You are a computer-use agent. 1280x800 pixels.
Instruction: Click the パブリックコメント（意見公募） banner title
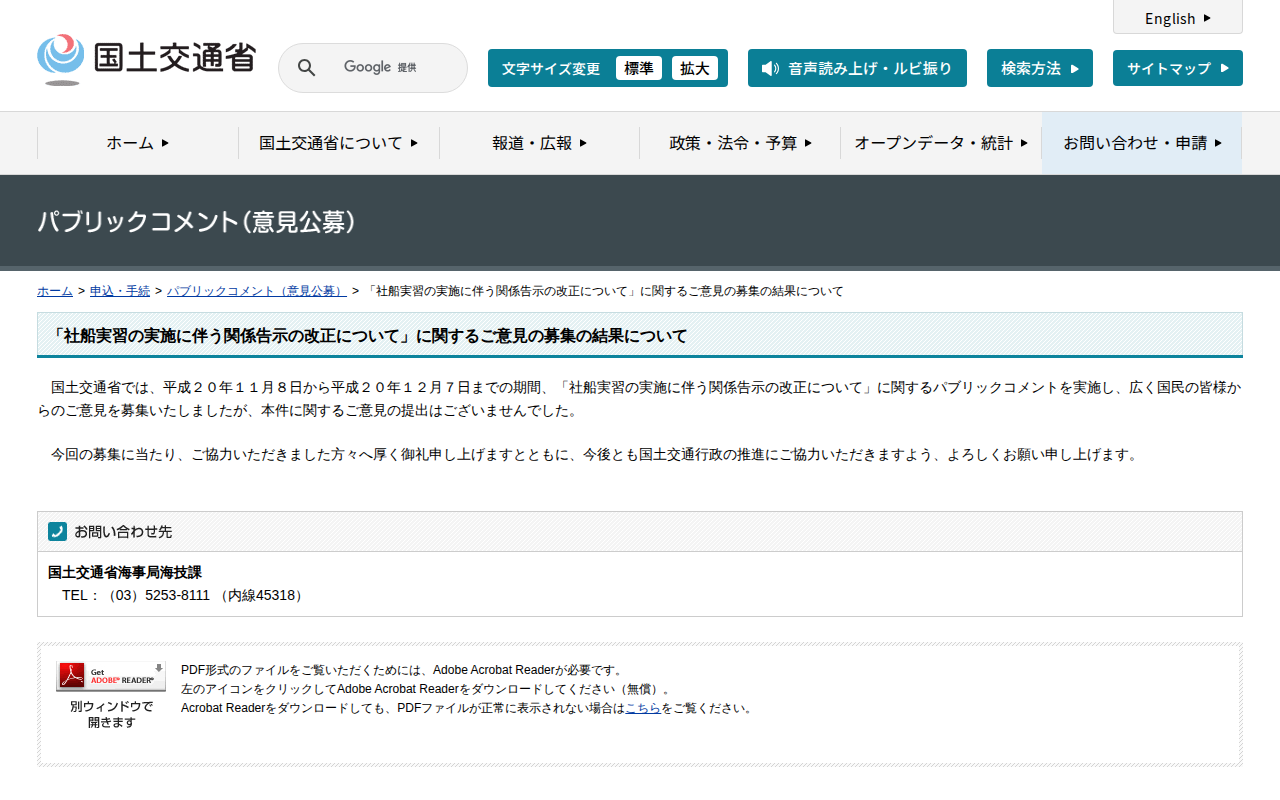(197, 222)
